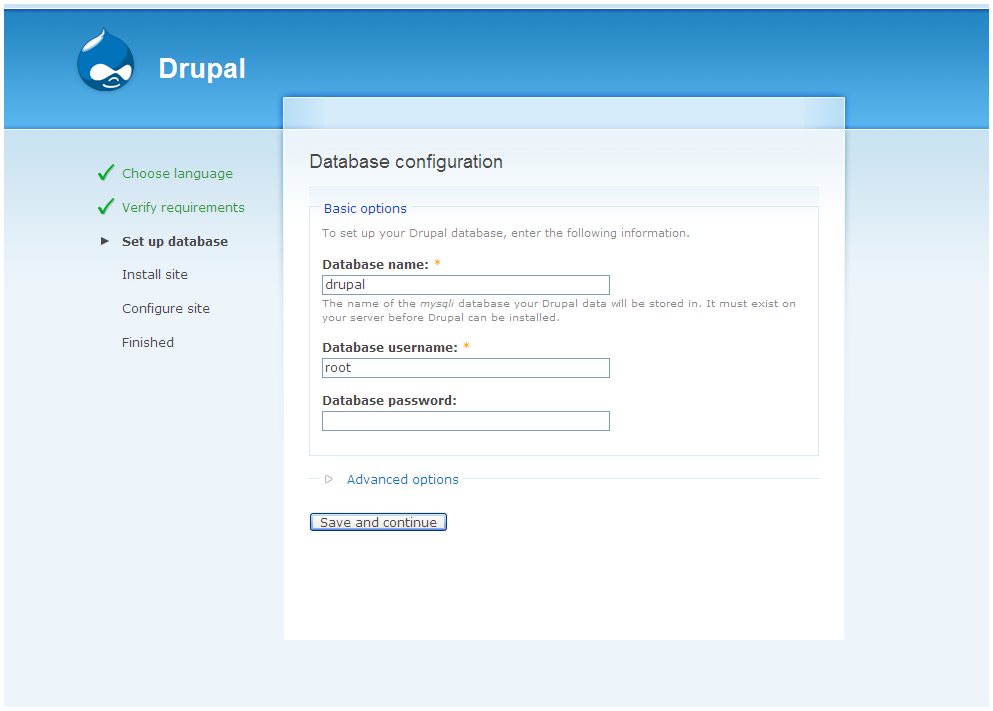
Task: Select the Choose language step
Action: point(177,173)
